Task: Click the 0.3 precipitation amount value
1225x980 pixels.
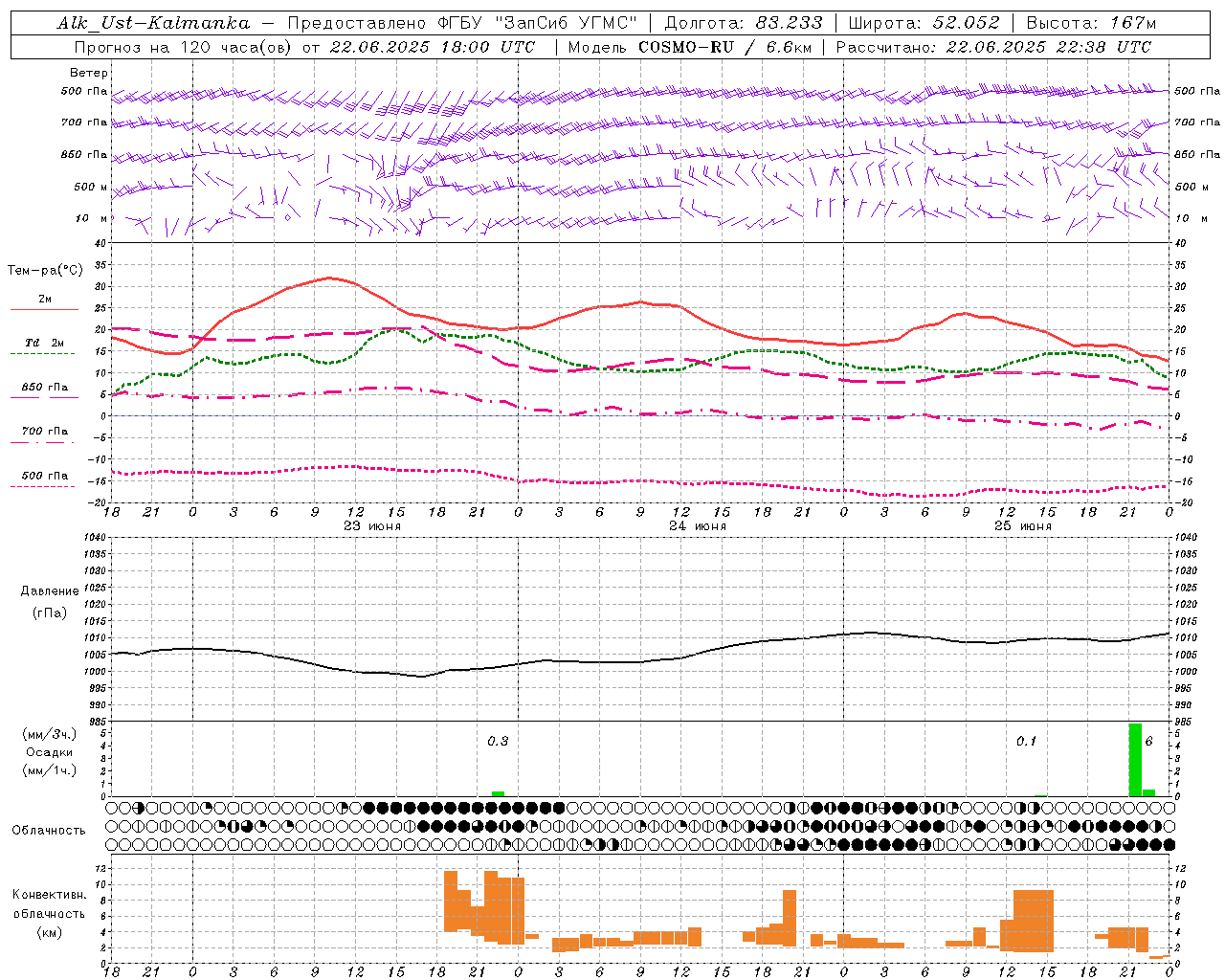Action: [x=498, y=741]
